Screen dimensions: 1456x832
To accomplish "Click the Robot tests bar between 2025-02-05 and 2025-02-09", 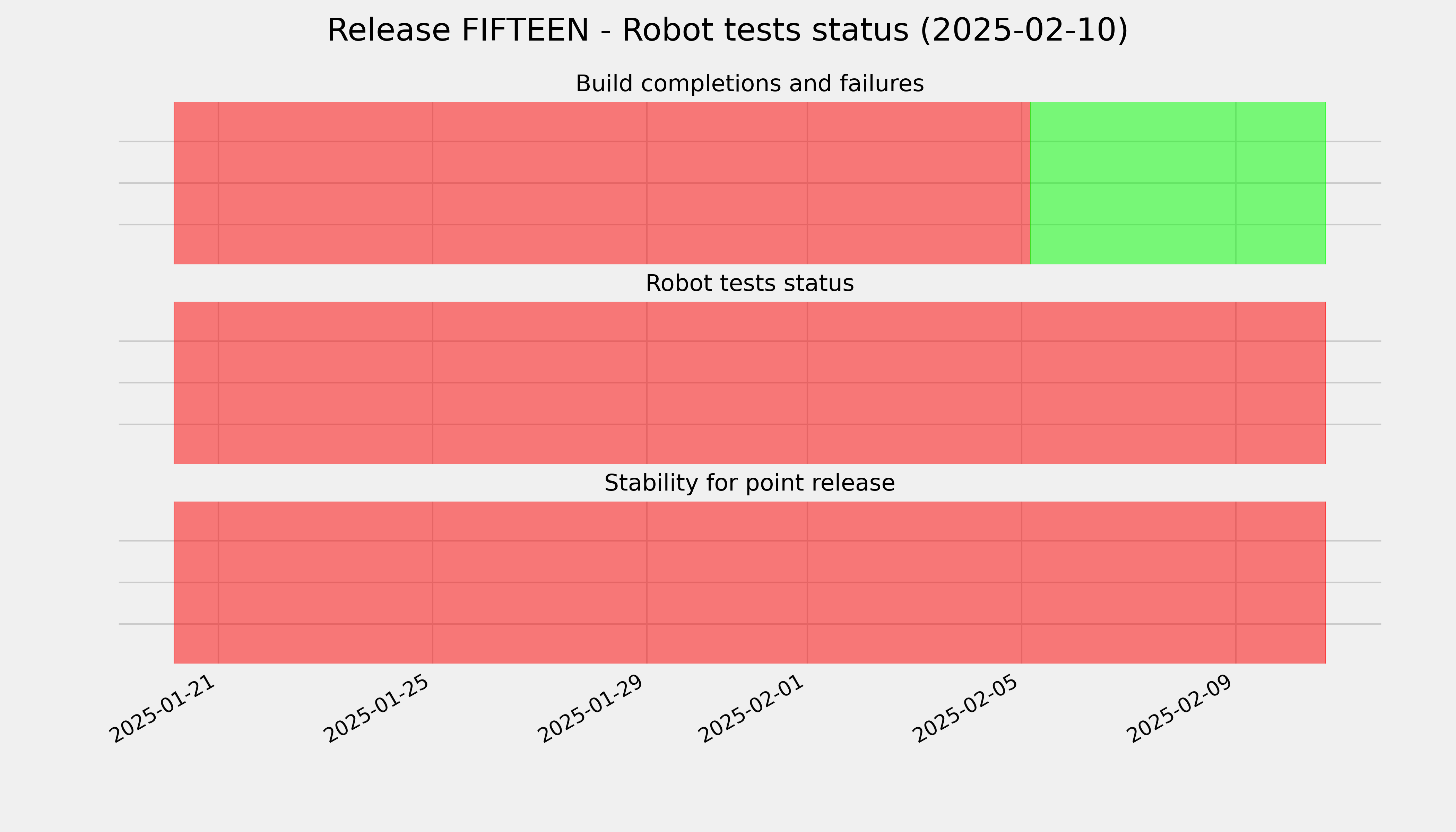I will point(1128,383).
